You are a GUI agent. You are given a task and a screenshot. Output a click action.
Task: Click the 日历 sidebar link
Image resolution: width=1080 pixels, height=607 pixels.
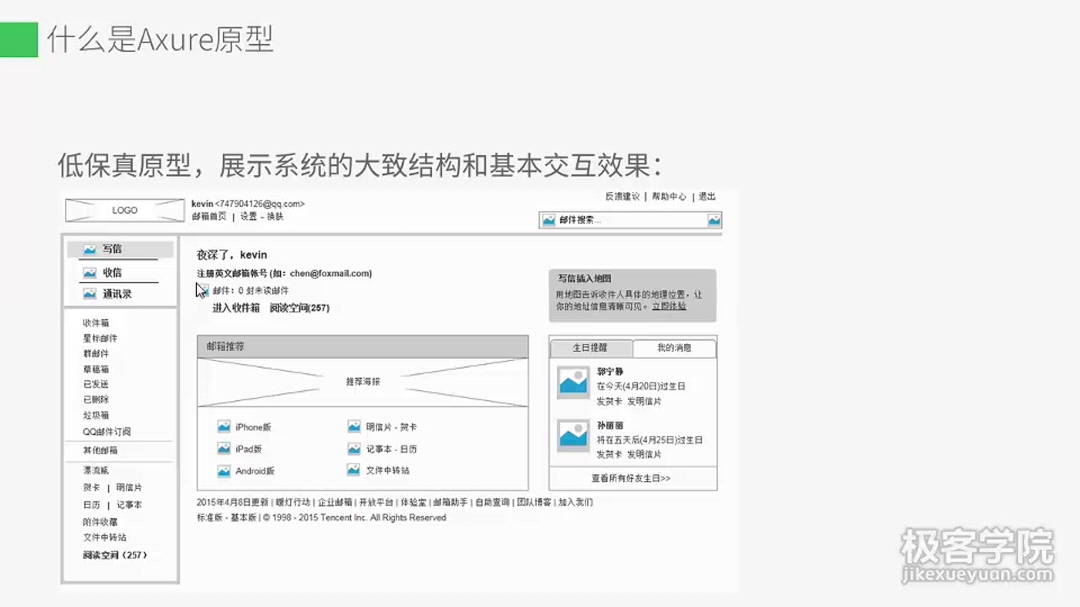click(92, 505)
